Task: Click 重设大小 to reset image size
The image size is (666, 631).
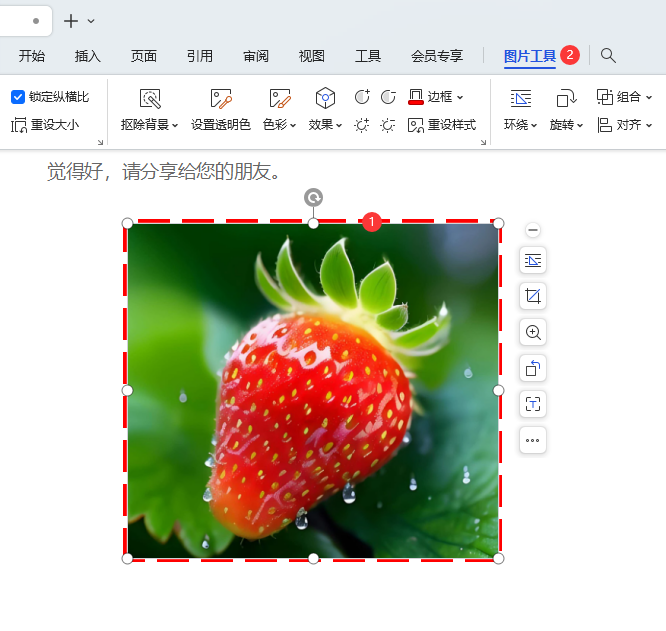Action: pos(45,125)
